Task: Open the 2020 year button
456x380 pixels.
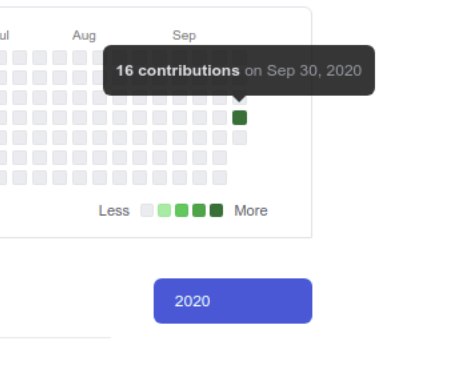Action: (x=233, y=301)
